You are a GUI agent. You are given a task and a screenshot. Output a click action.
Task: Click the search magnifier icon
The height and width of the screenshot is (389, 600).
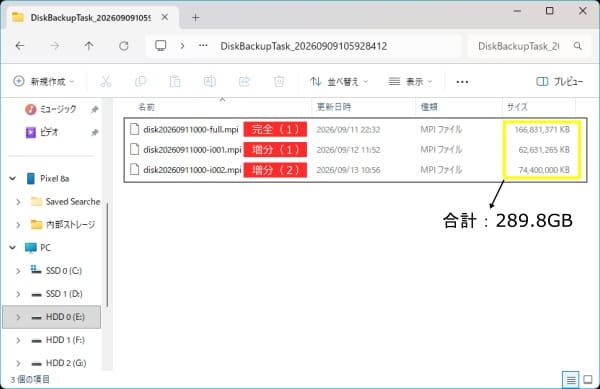(x=578, y=46)
